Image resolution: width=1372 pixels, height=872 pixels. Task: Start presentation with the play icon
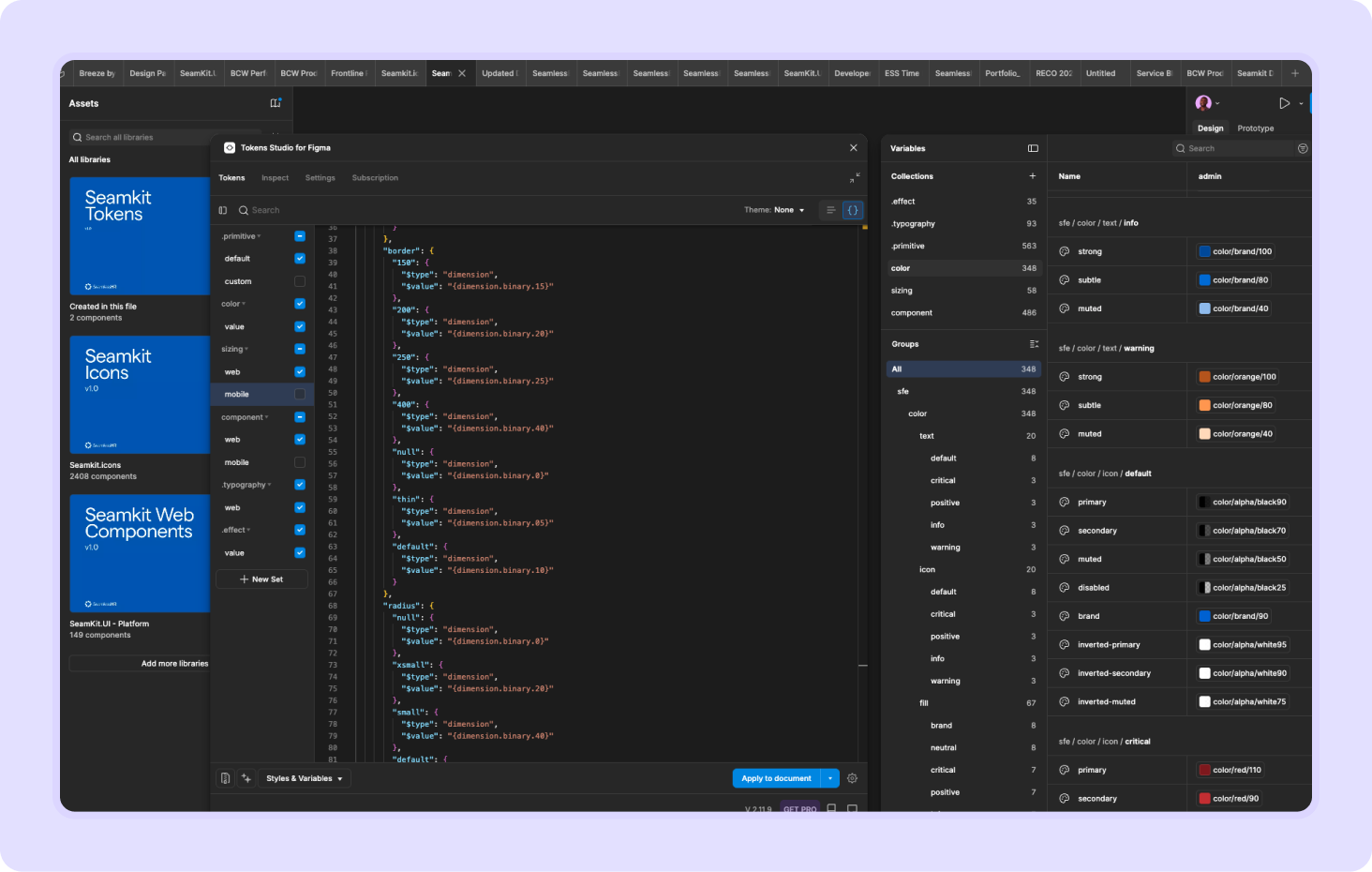coord(1285,103)
